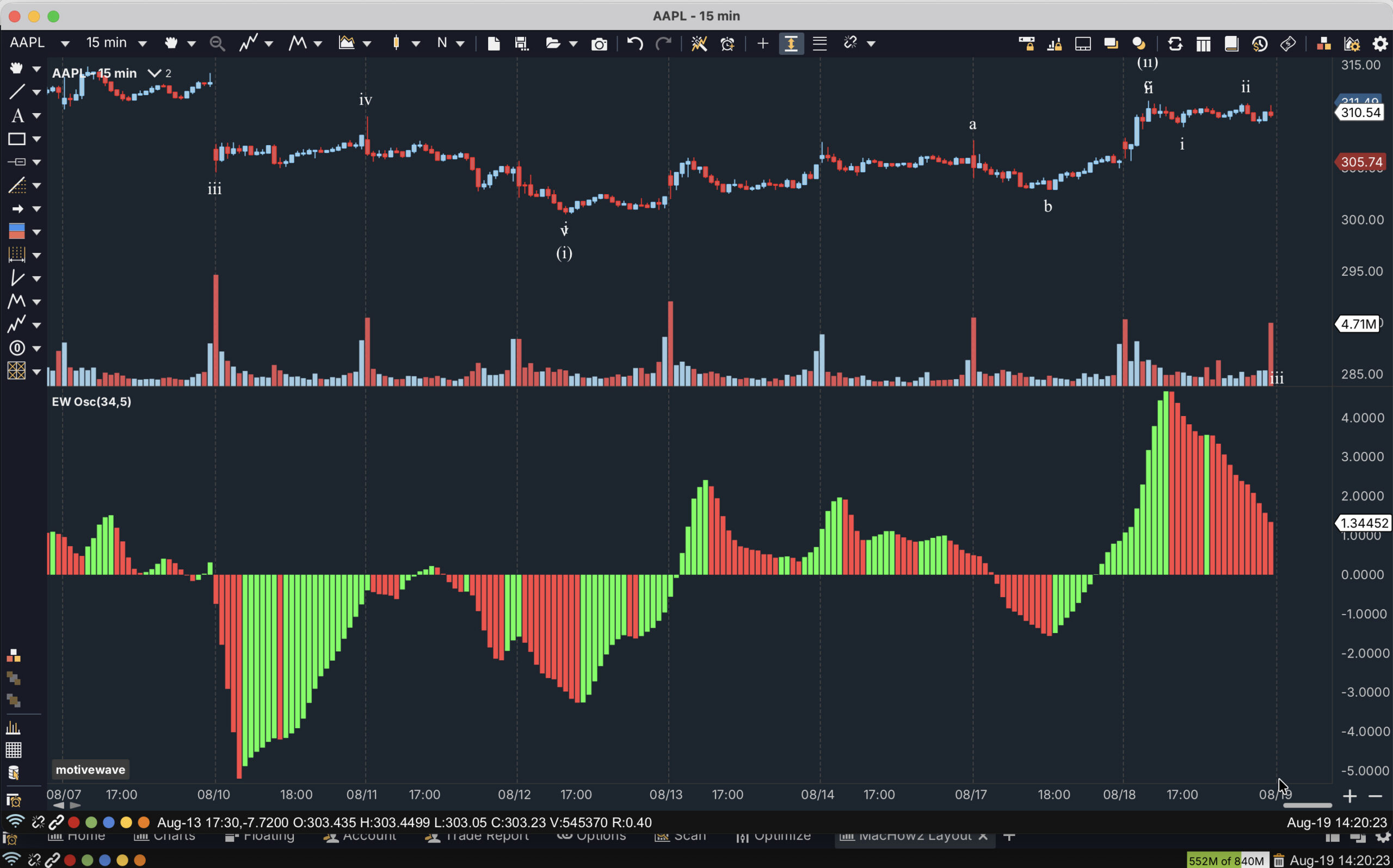Toggle the auto-scale price axis button

coord(791,44)
